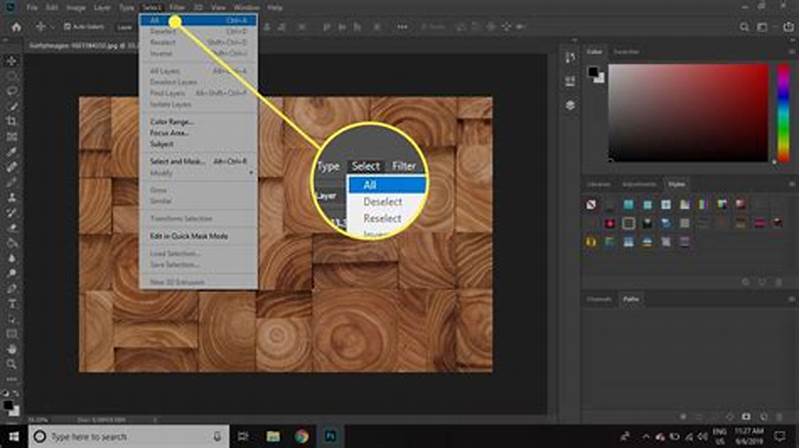Screen dimensions: 800x448
Task: Open the Color panel flyout menu
Action: [791, 52]
